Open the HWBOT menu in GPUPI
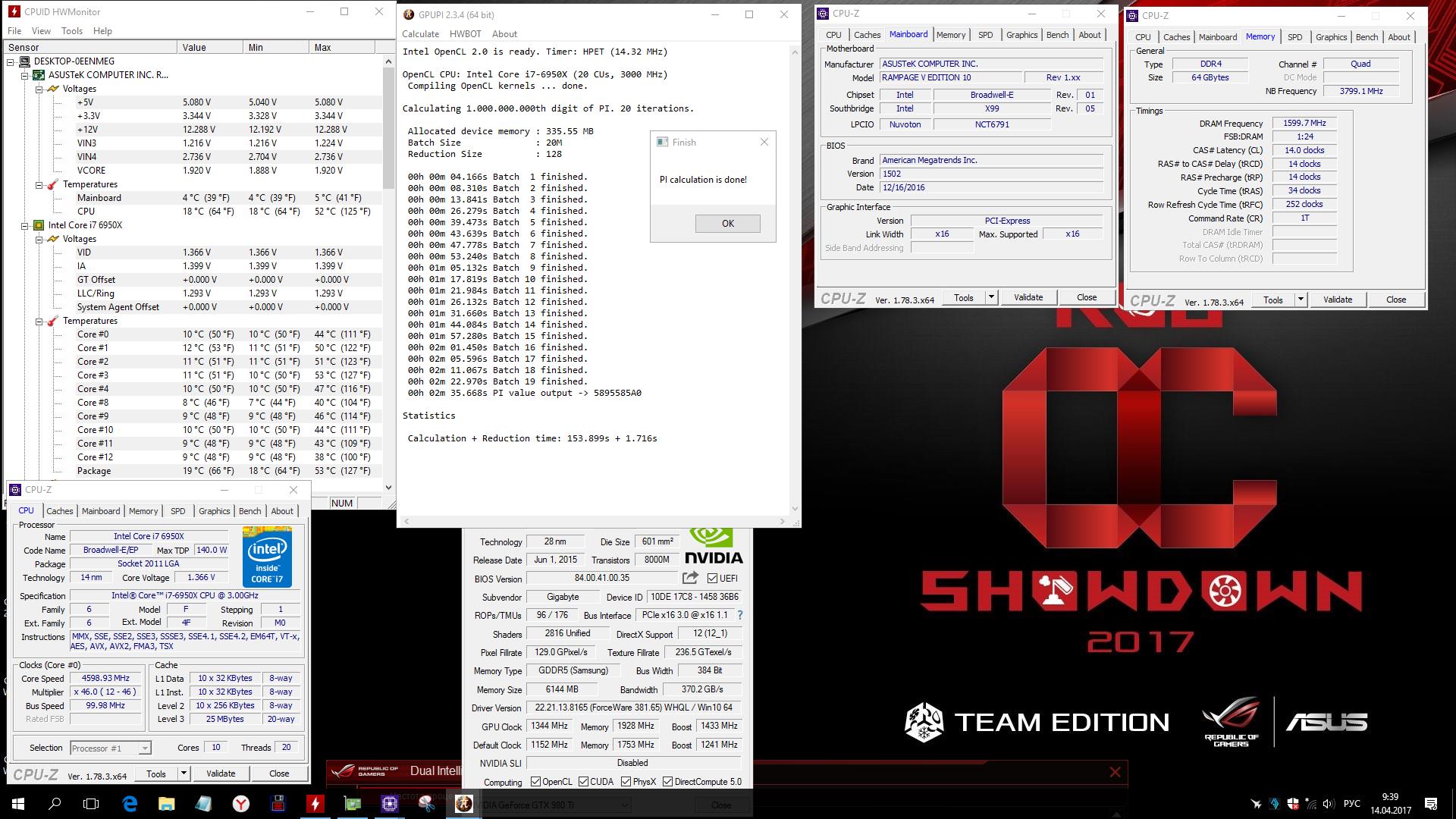 (465, 34)
